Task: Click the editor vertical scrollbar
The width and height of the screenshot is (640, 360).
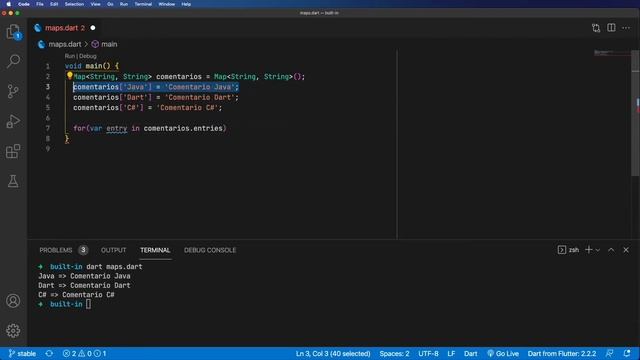Action: coord(636,113)
